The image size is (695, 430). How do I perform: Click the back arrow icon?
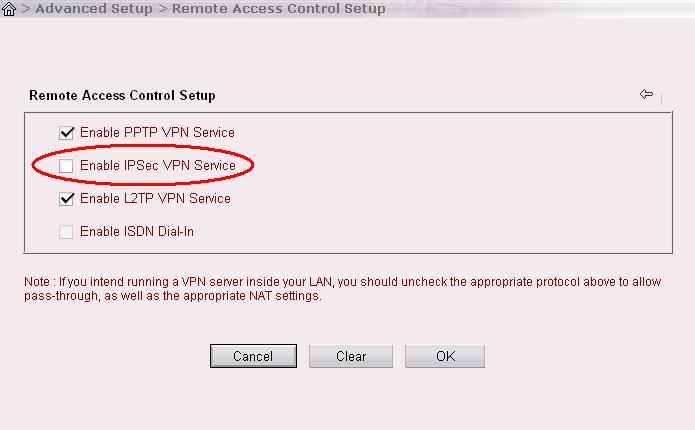coord(646,94)
